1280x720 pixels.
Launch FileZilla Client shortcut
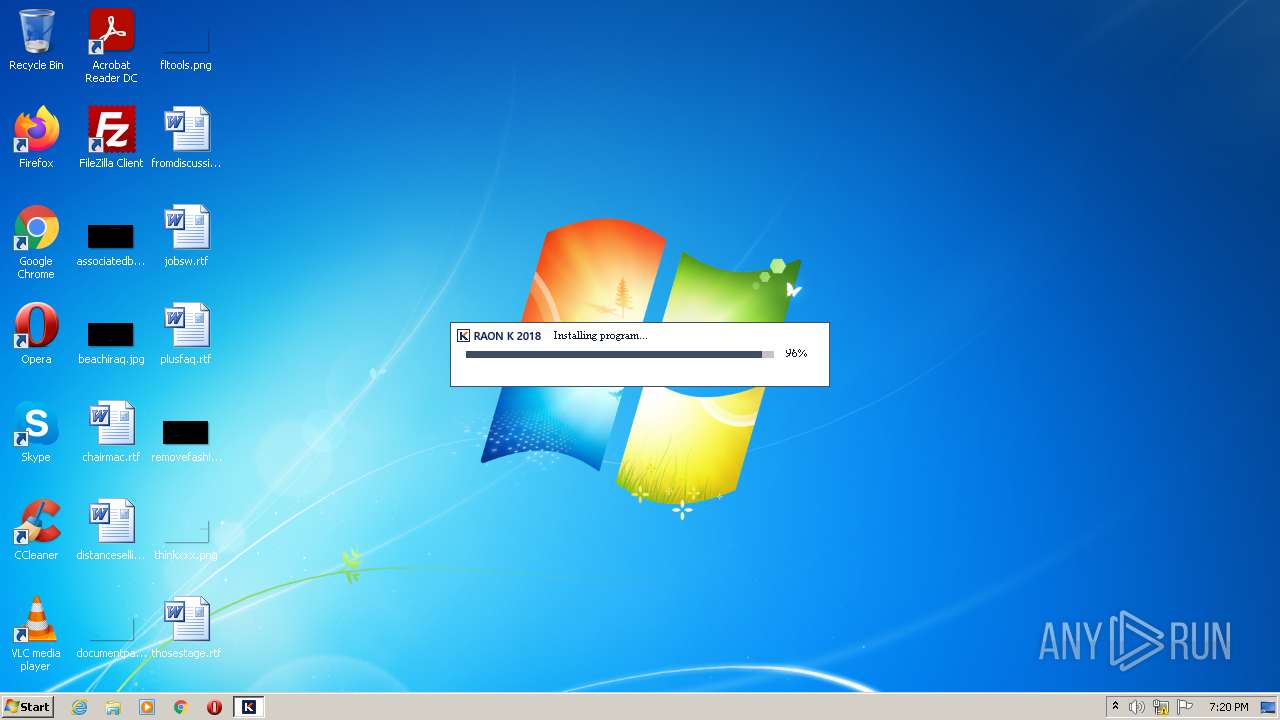(x=111, y=138)
